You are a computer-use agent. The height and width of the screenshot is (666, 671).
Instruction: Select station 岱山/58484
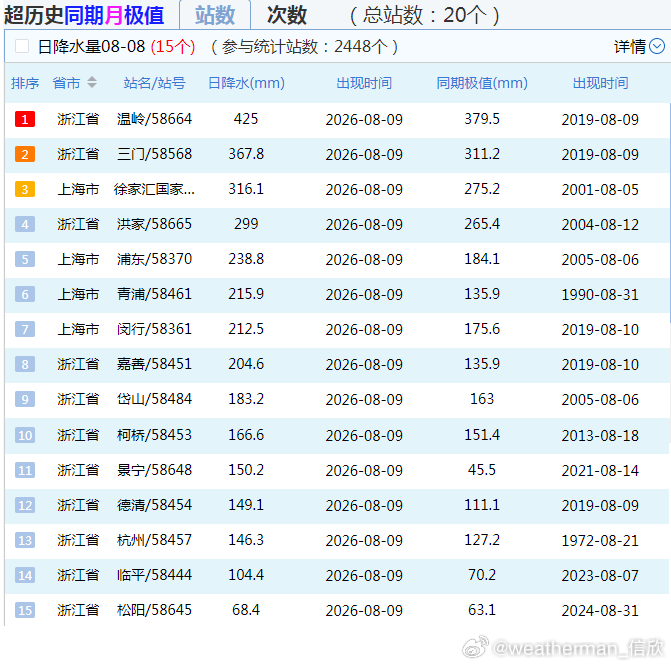[154, 399]
